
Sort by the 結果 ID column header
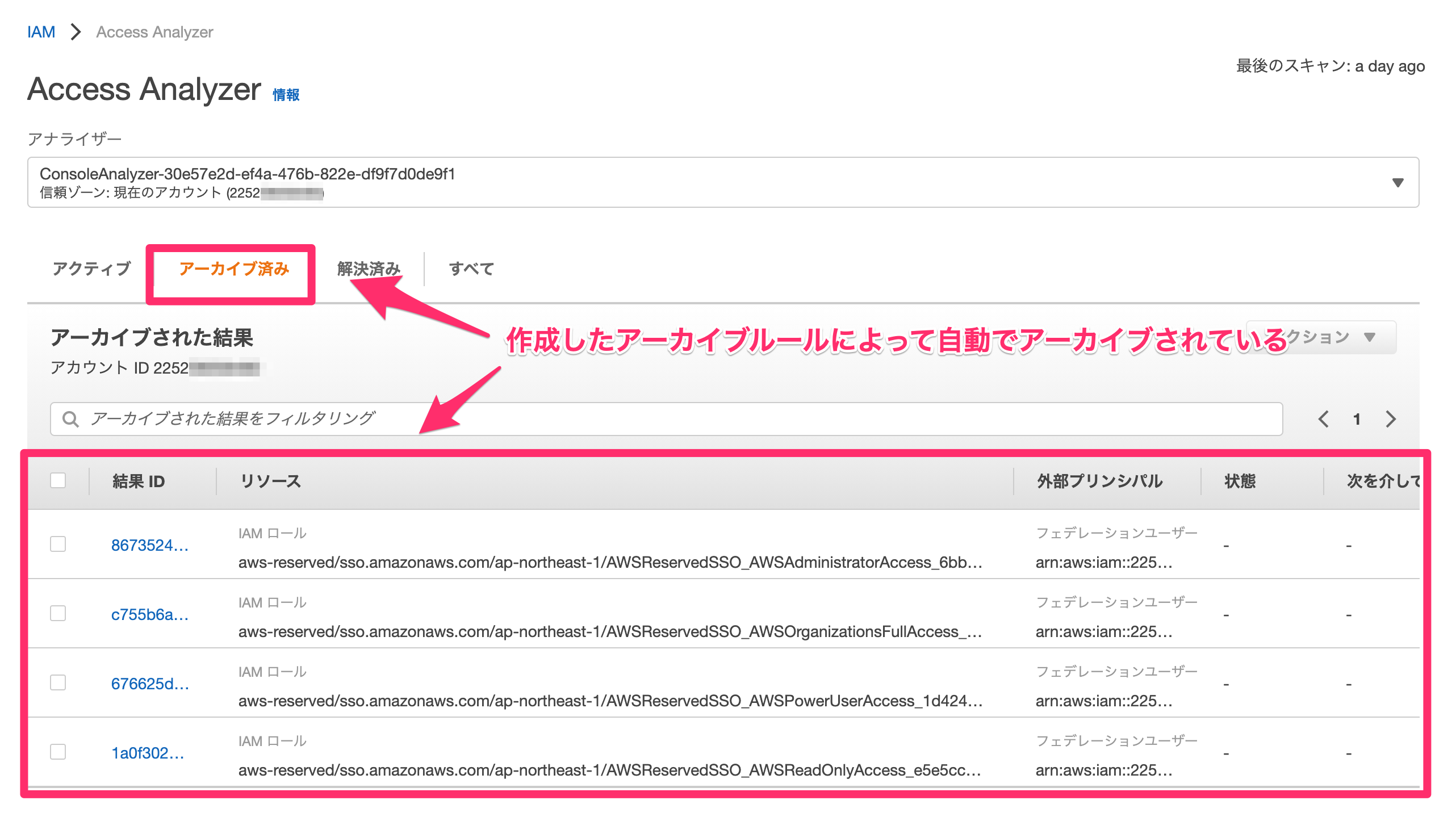[139, 481]
